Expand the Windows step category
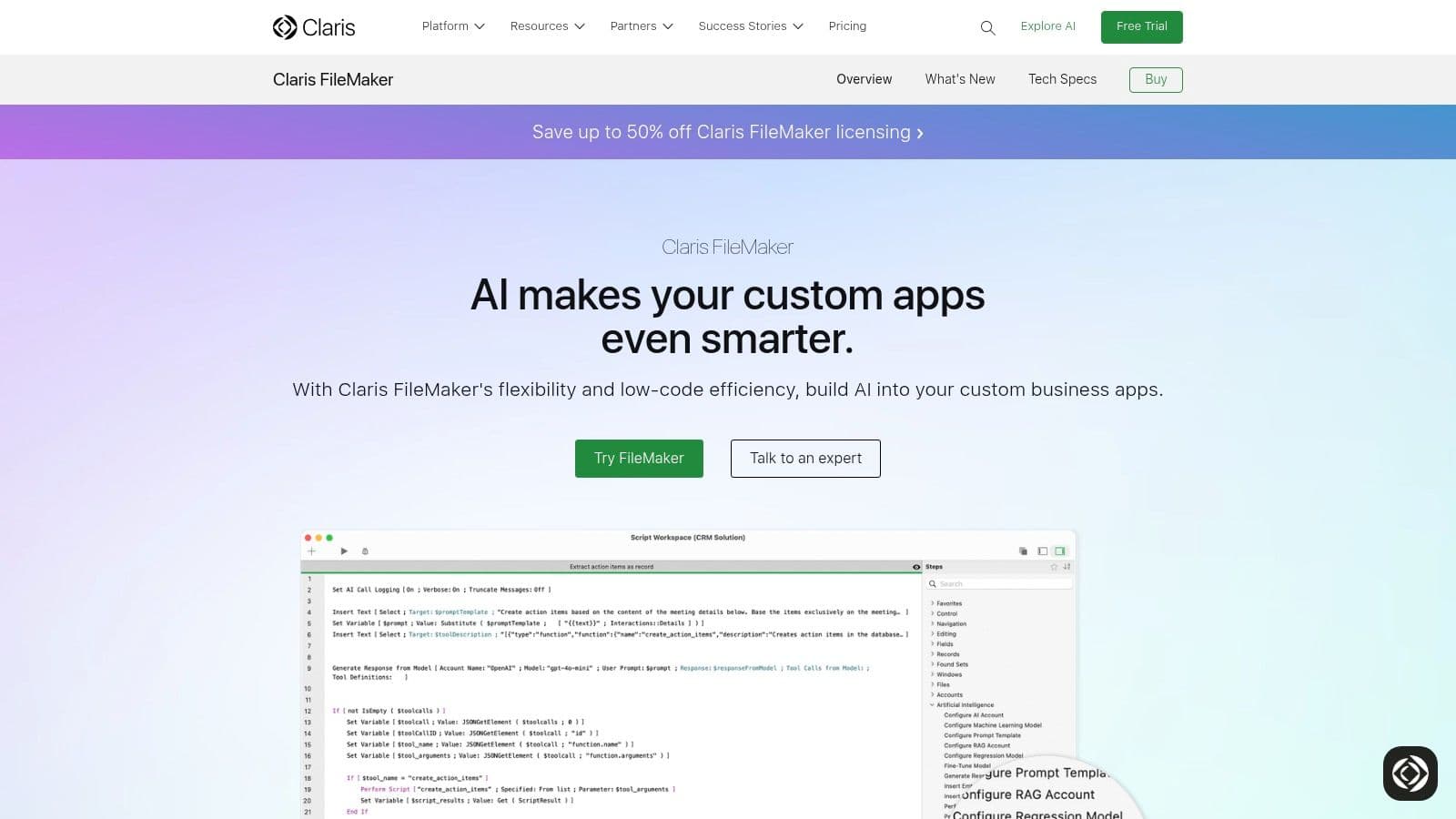Viewport: 1456px width, 819px height. [945, 674]
